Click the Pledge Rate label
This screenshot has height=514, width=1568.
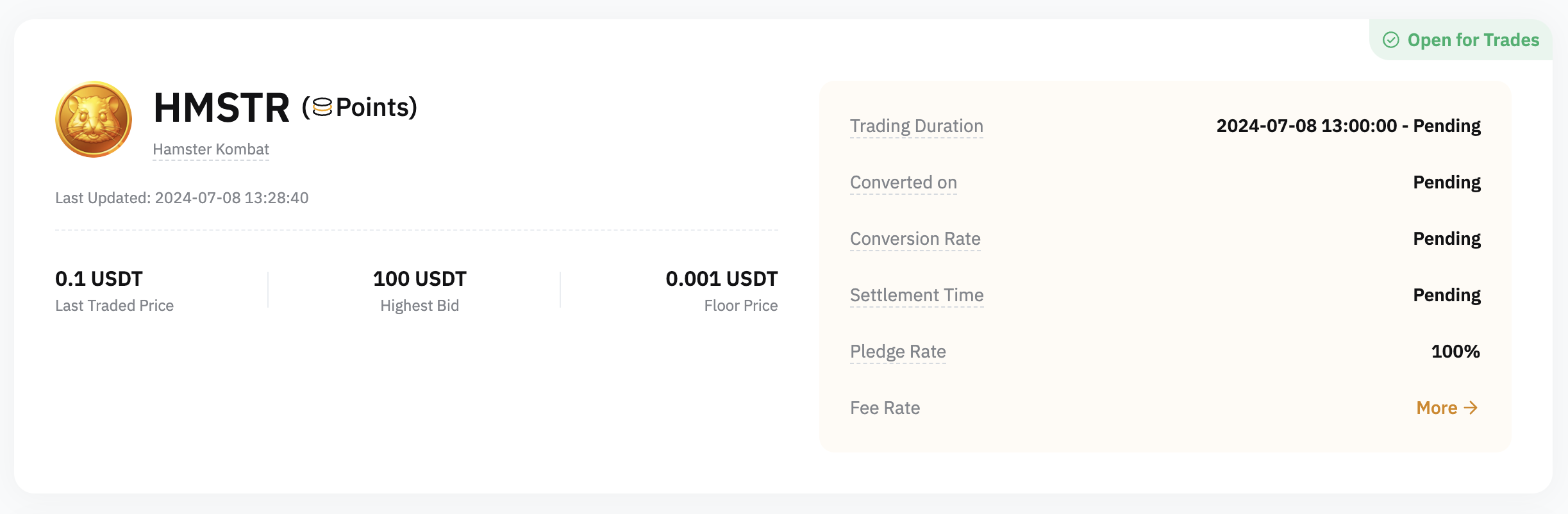[x=897, y=352]
